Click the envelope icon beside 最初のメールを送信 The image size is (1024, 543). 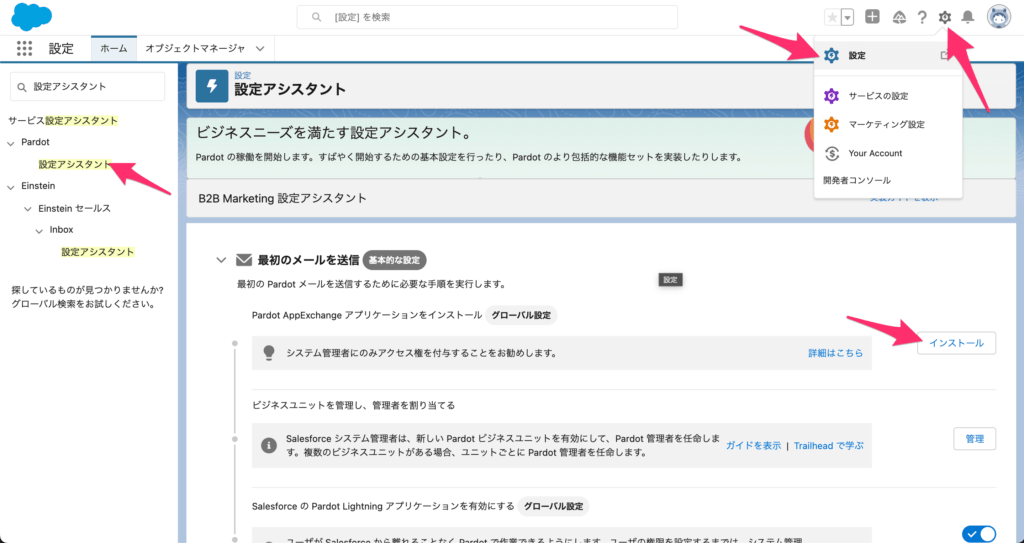coord(244,260)
